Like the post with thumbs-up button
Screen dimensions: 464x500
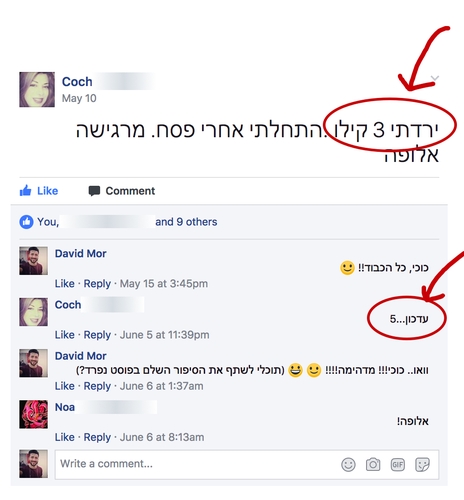(x=39, y=191)
